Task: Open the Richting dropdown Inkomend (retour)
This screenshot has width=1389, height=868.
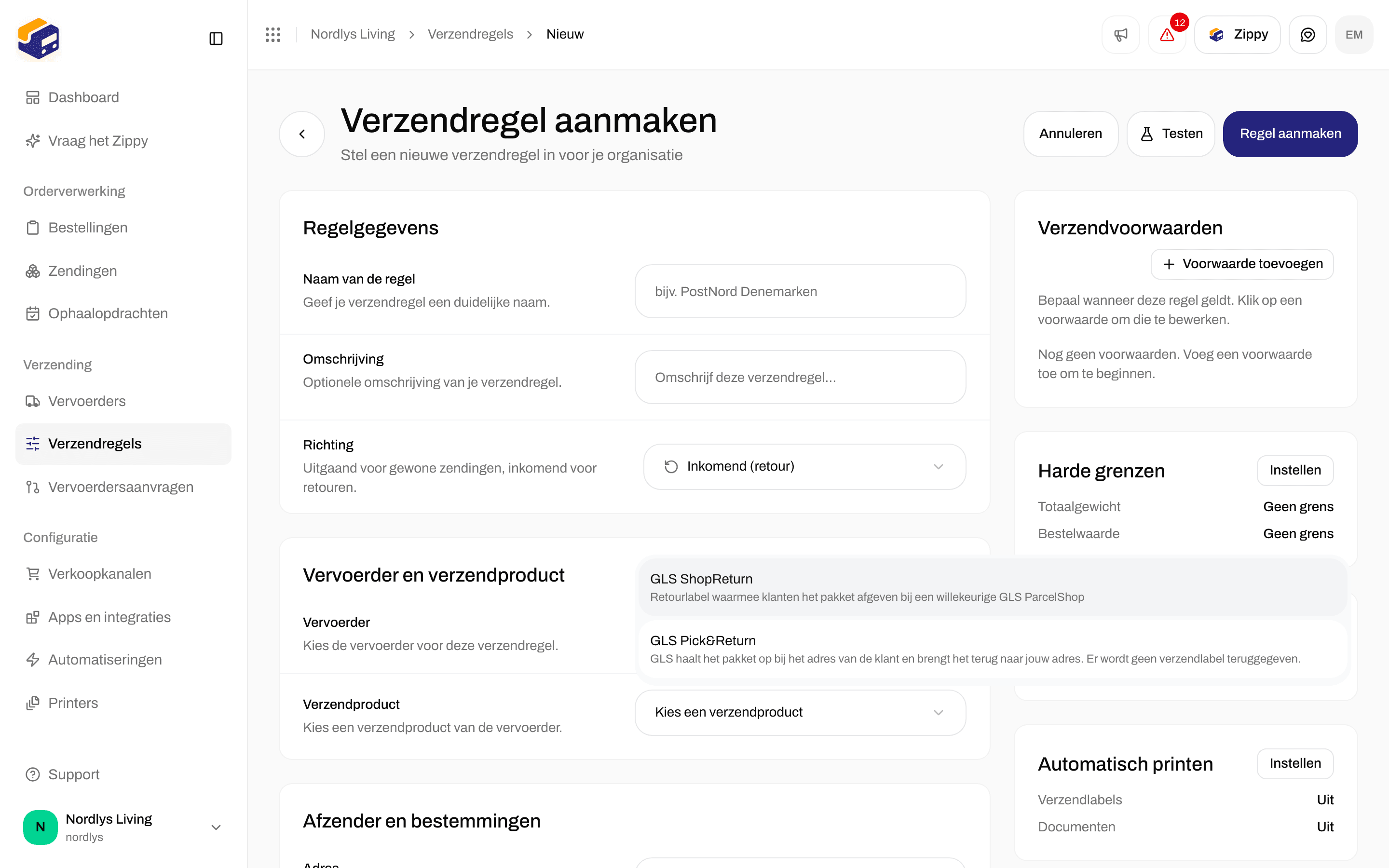Action: pyautogui.click(x=804, y=466)
